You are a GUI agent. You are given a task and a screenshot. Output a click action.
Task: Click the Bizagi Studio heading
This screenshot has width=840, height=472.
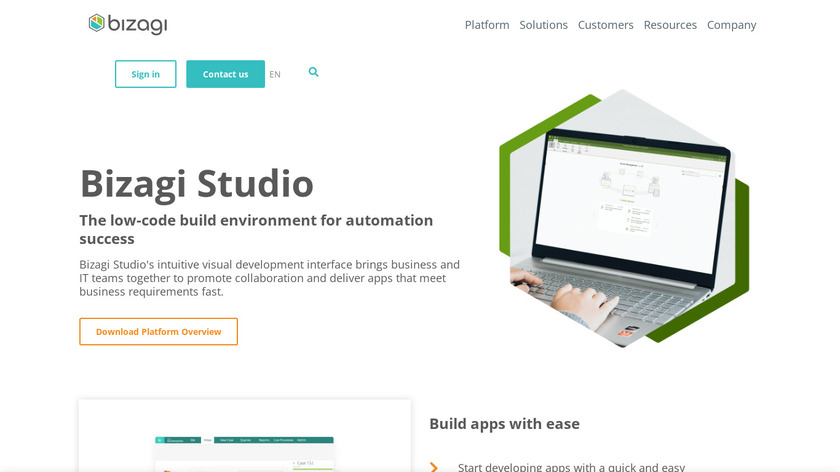click(x=197, y=184)
